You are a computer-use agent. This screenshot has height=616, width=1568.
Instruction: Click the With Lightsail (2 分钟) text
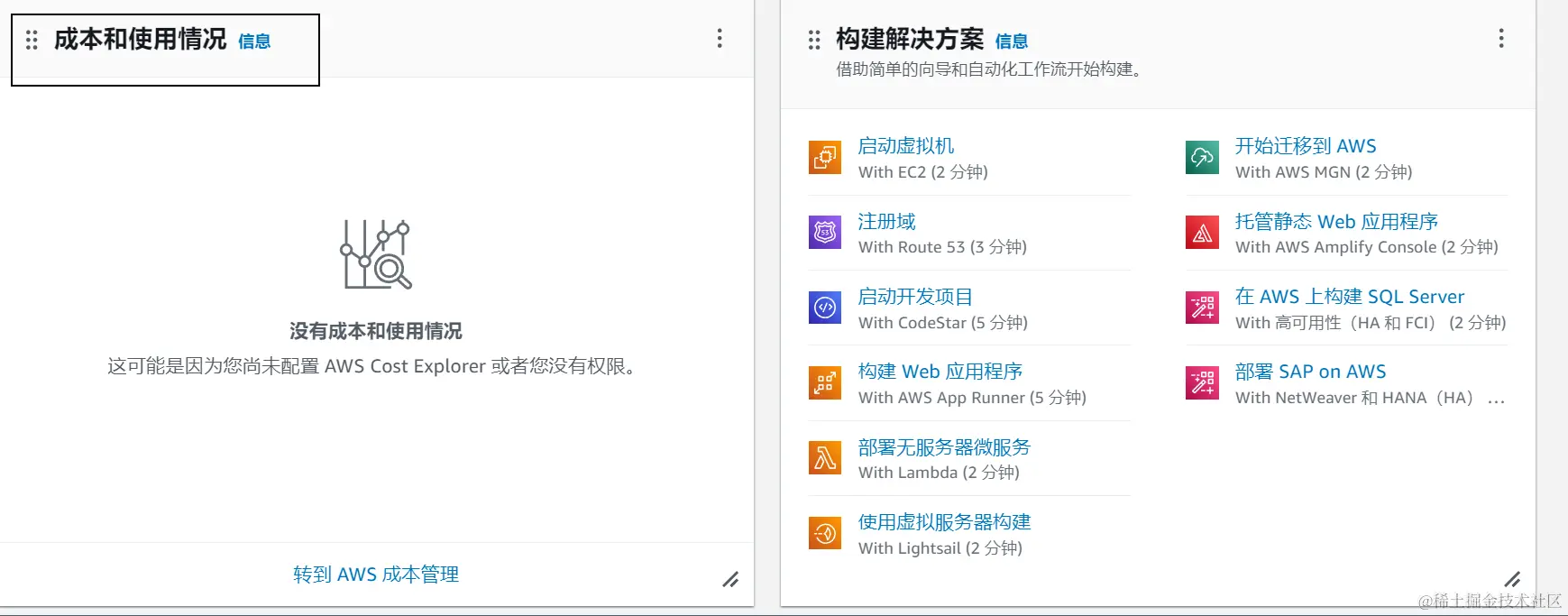(940, 548)
